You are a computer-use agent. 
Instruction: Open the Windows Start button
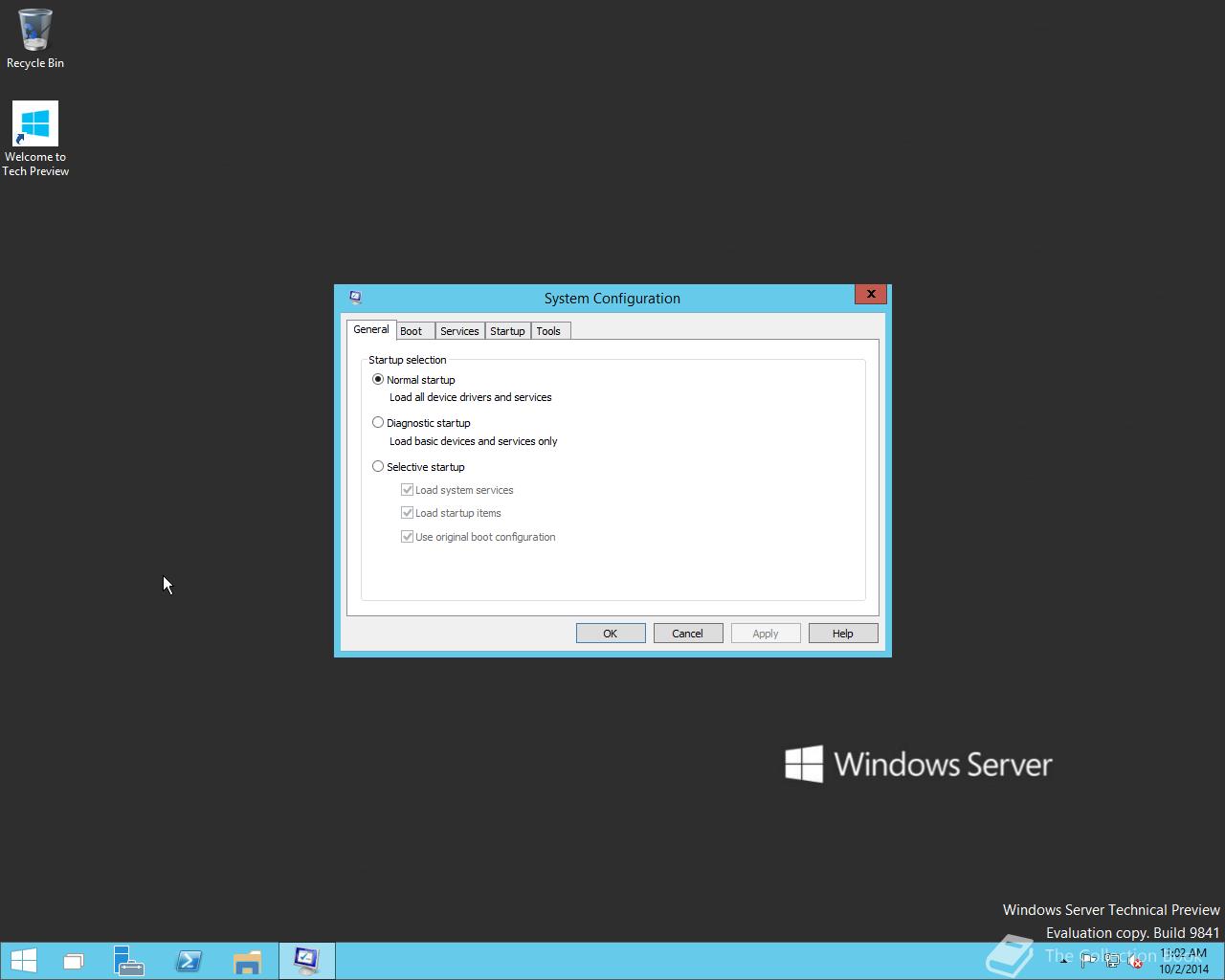click(x=23, y=961)
